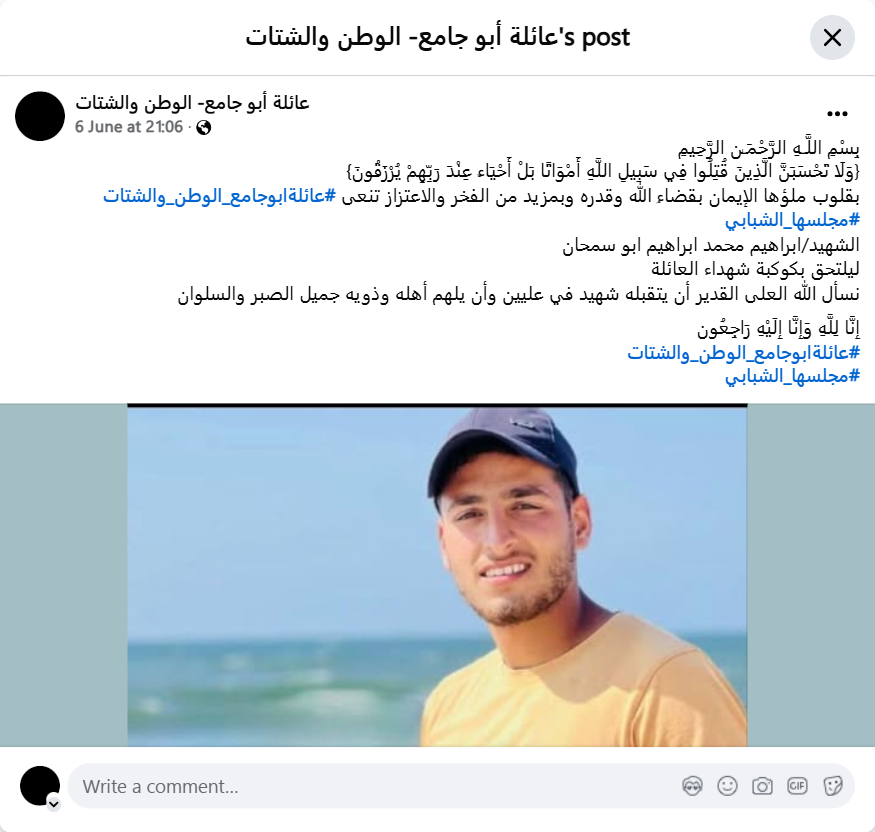The image size is (875, 832).
Task: Add a GIF to the comment
Action: (x=797, y=786)
